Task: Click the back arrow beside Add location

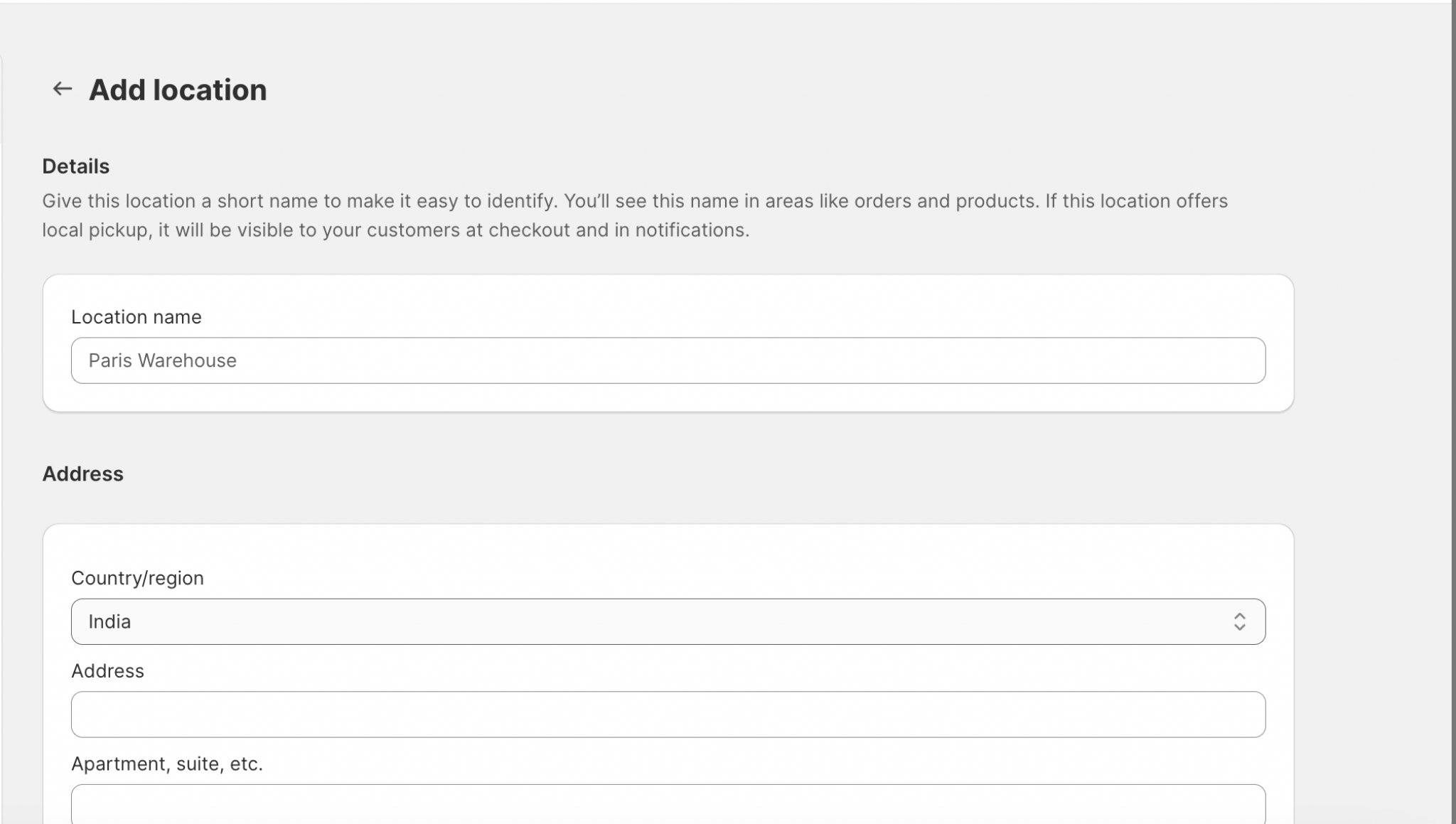Action: click(x=62, y=89)
